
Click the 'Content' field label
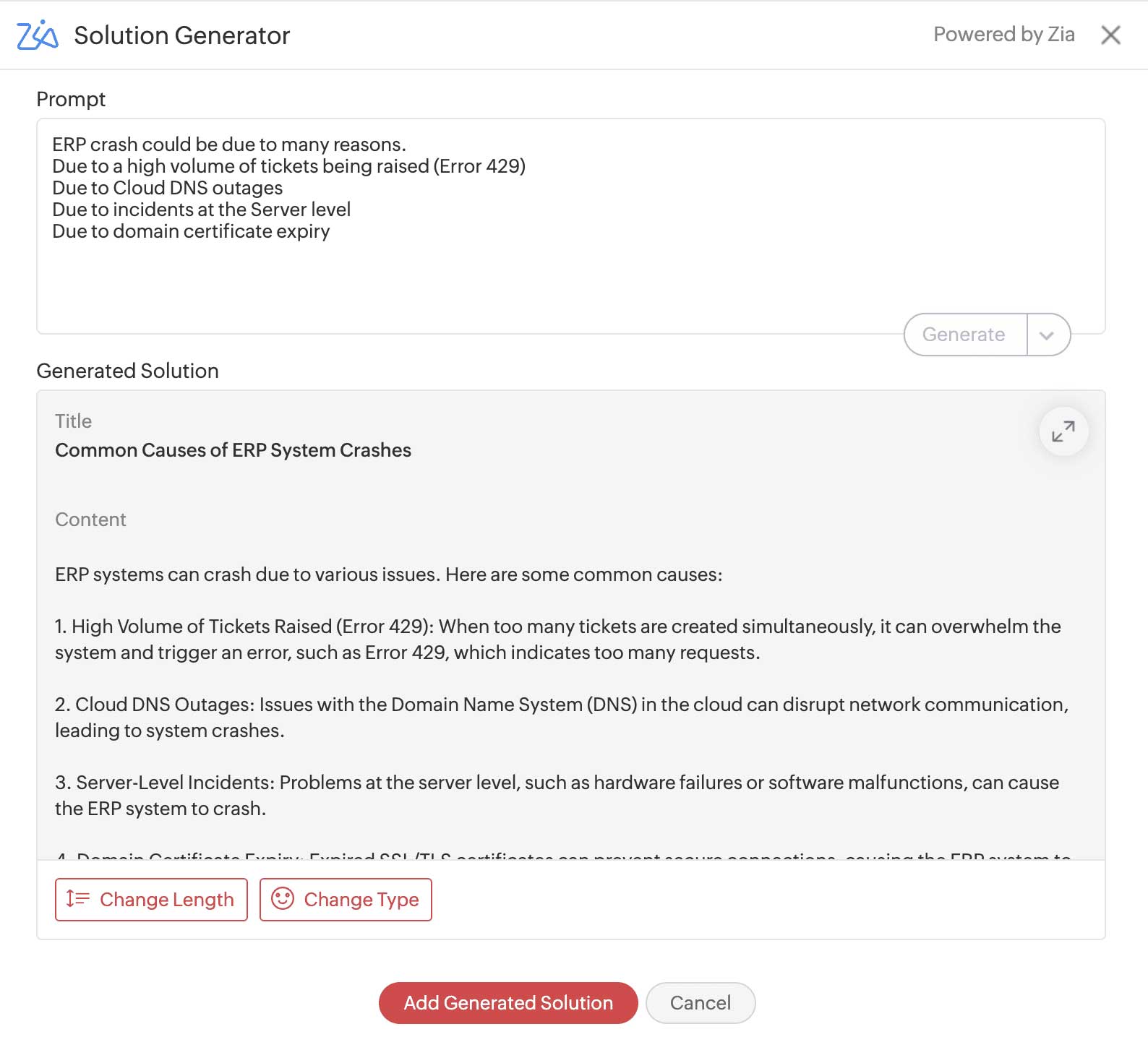point(90,520)
